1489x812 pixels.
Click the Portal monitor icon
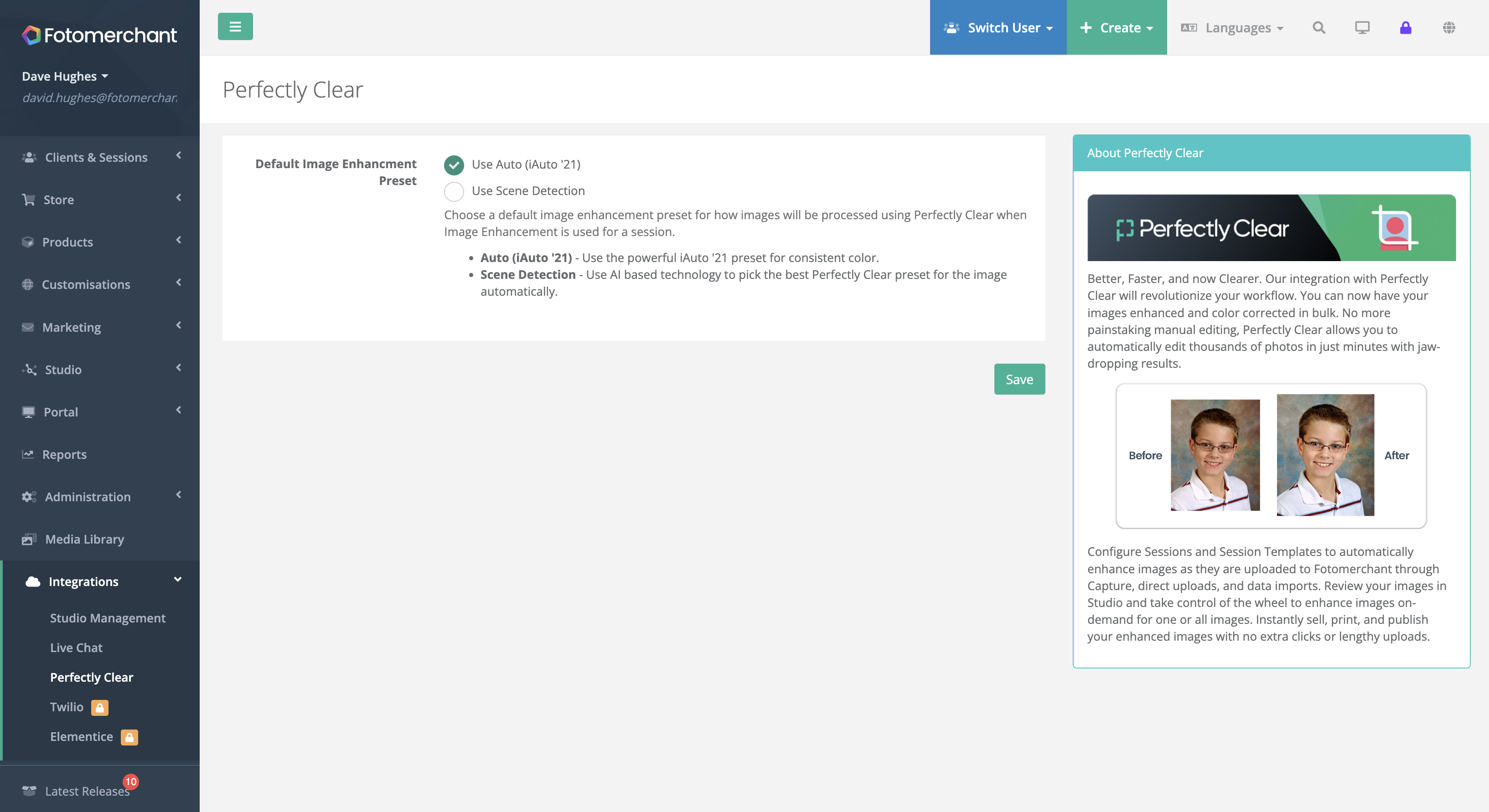(x=28, y=412)
